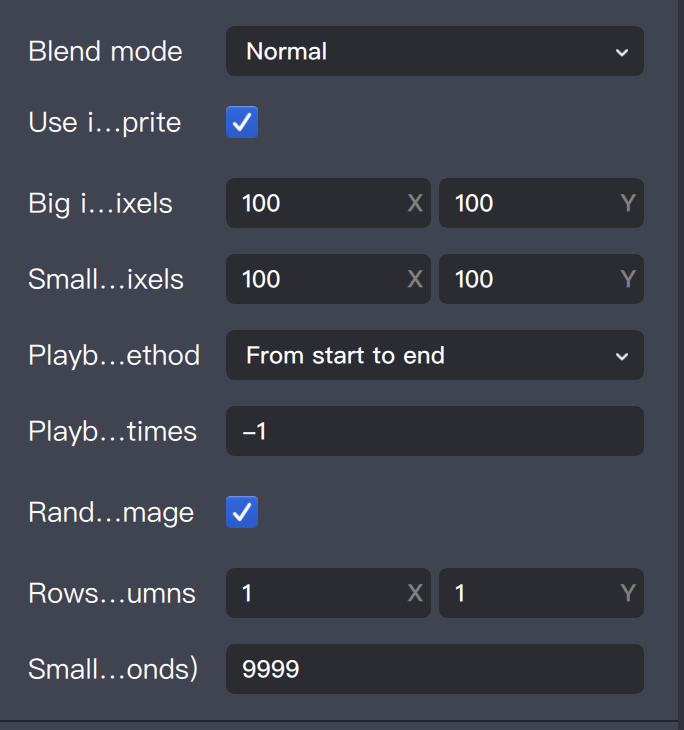The image size is (684, 730).
Task: Click the 'Rows…umns' property label
Action: (112, 593)
